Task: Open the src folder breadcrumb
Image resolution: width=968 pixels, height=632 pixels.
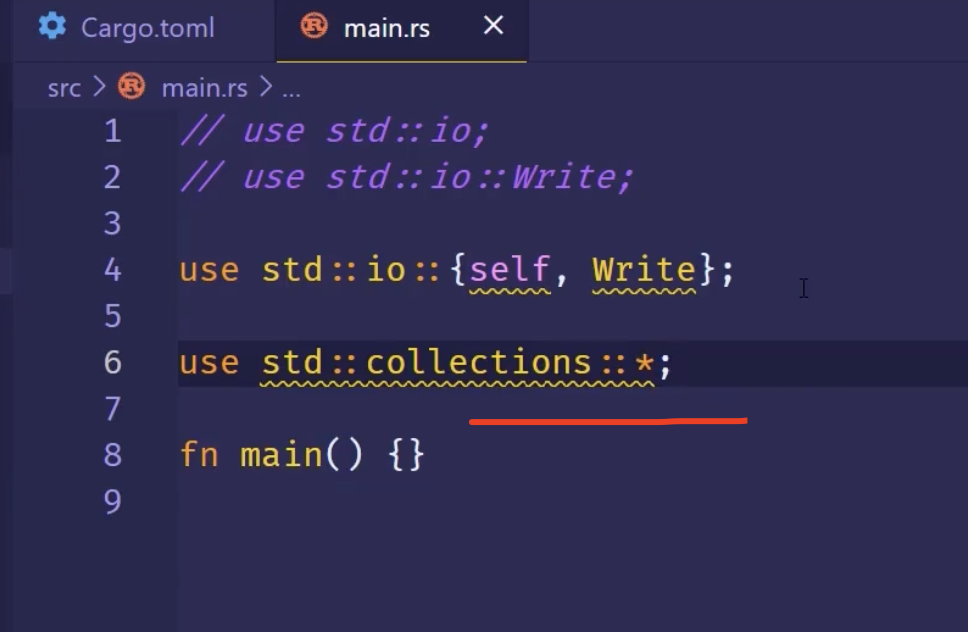Action: (64, 88)
